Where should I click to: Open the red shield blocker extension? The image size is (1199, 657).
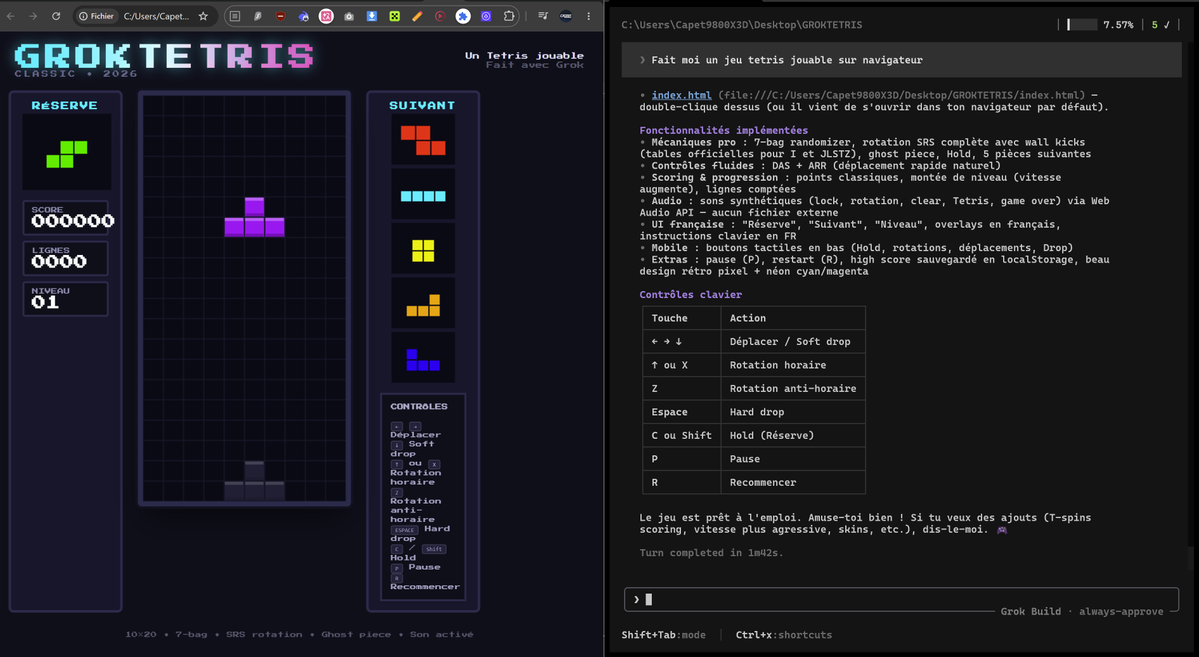pyautogui.click(x=281, y=16)
